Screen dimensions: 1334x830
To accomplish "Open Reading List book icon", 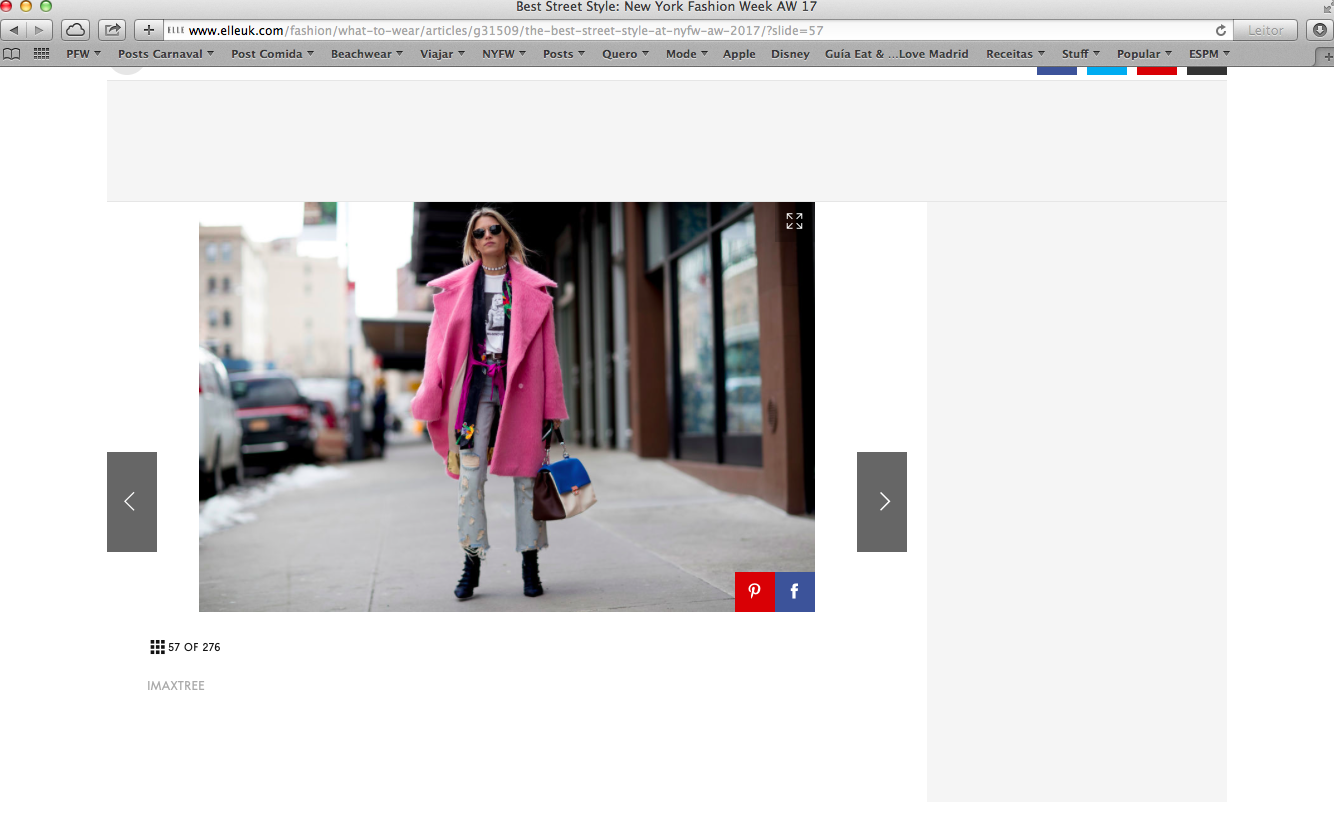I will (x=12, y=54).
